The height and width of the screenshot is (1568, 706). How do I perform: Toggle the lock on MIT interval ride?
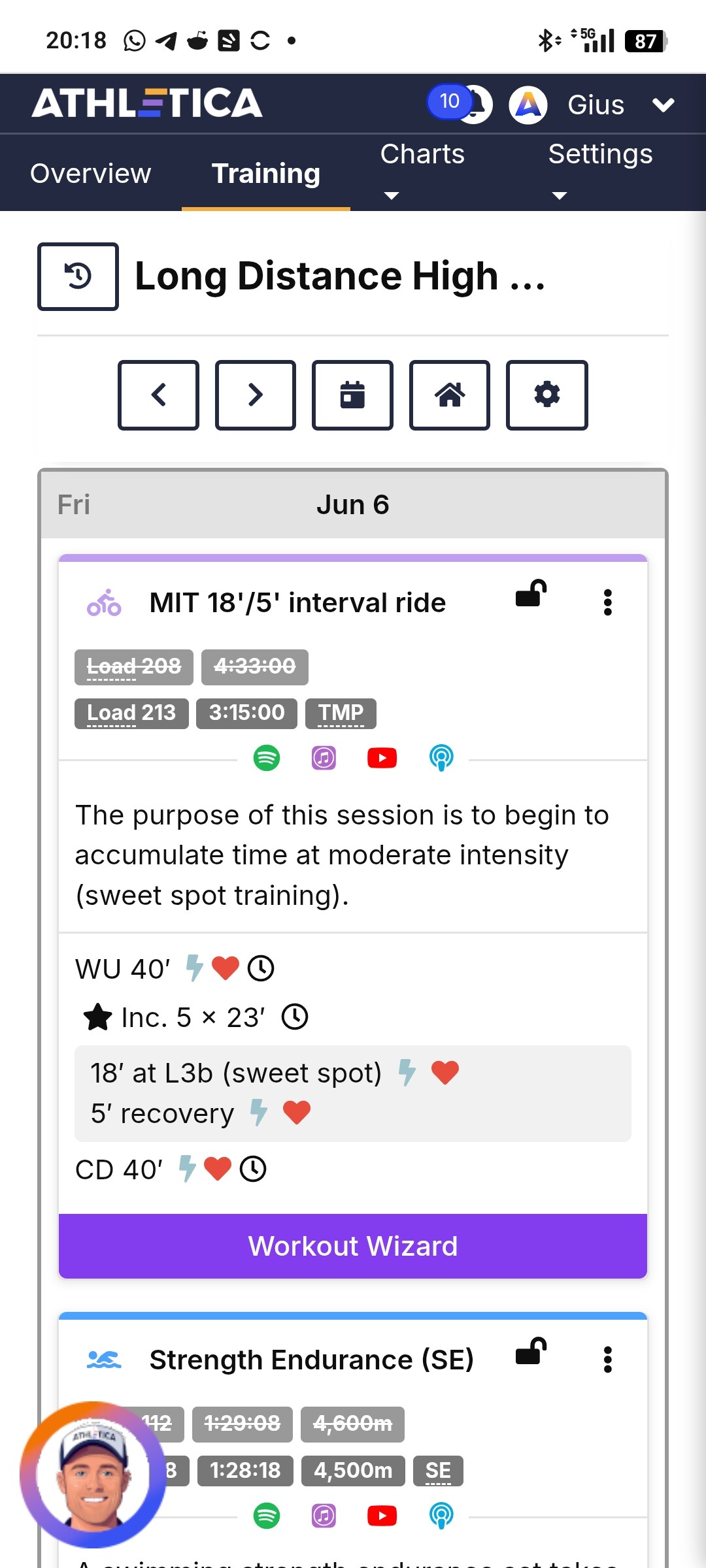531,594
